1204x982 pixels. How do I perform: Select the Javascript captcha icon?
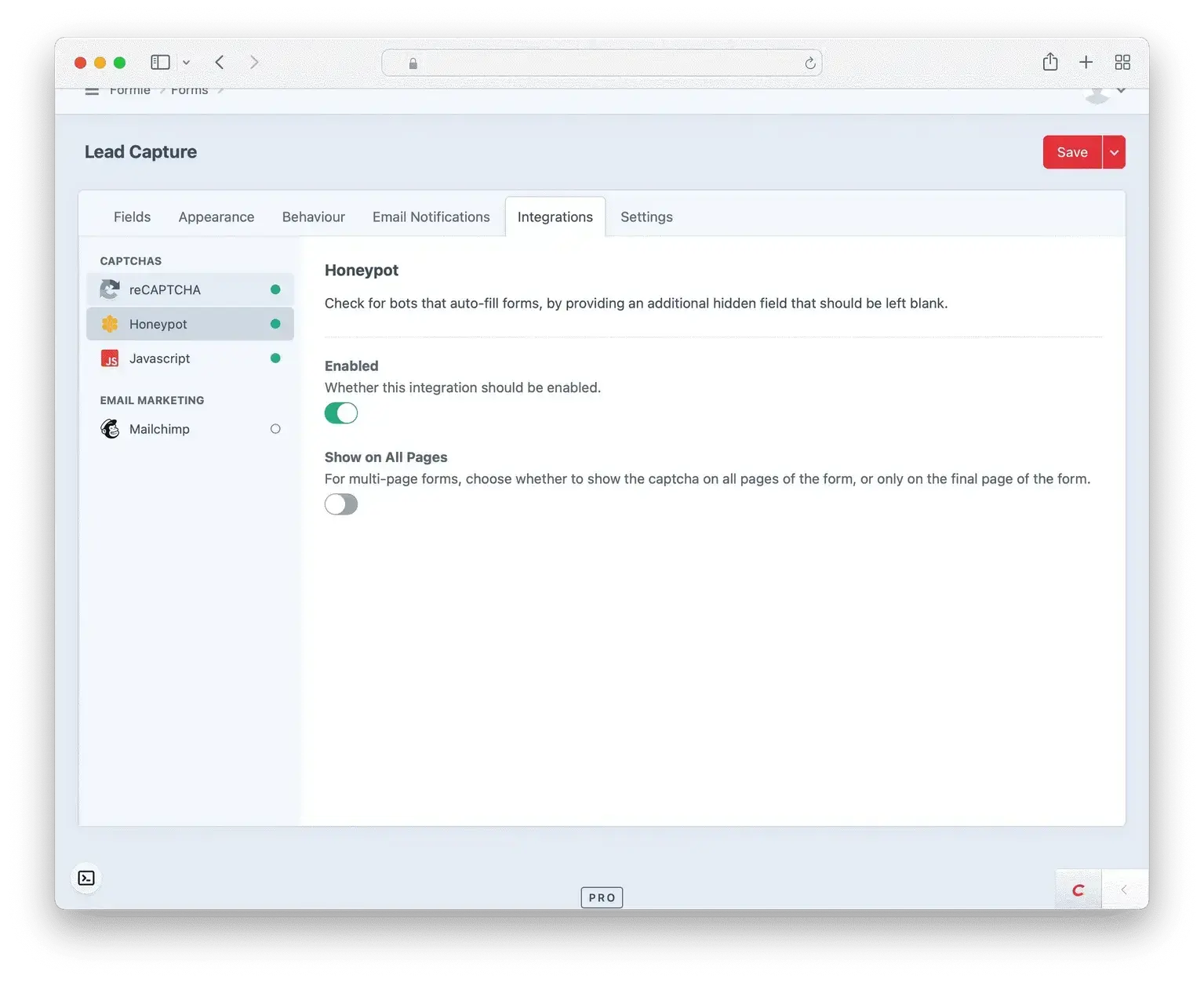[110, 358]
